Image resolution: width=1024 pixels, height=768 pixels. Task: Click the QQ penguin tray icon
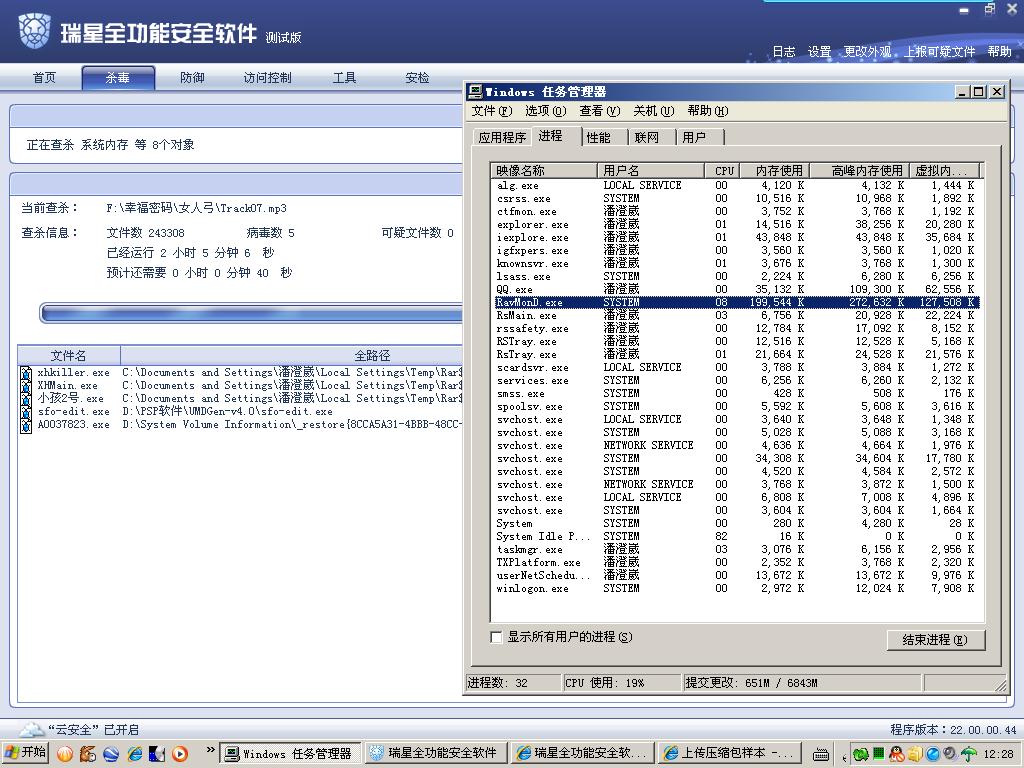pos(897,754)
